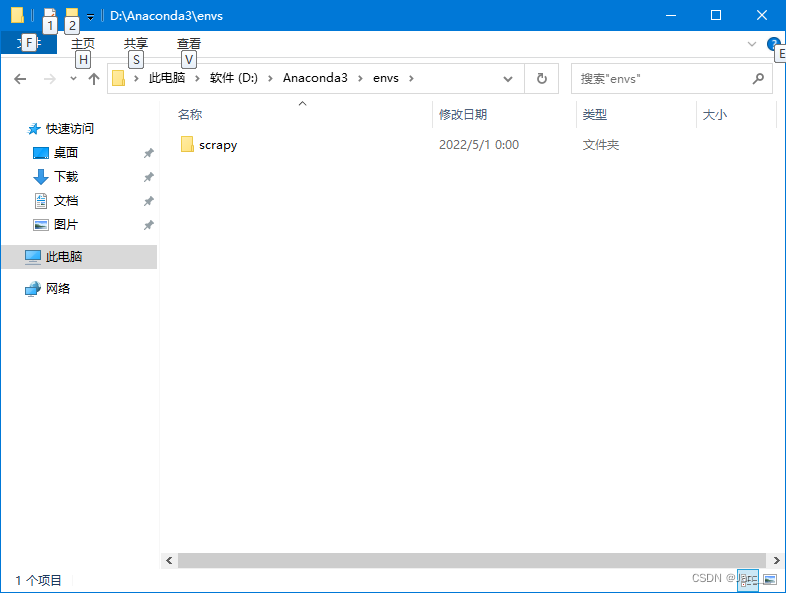This screenshot has height=593, width=786.
Task: Sort by 名称 column header
Action: pos(190,115)
